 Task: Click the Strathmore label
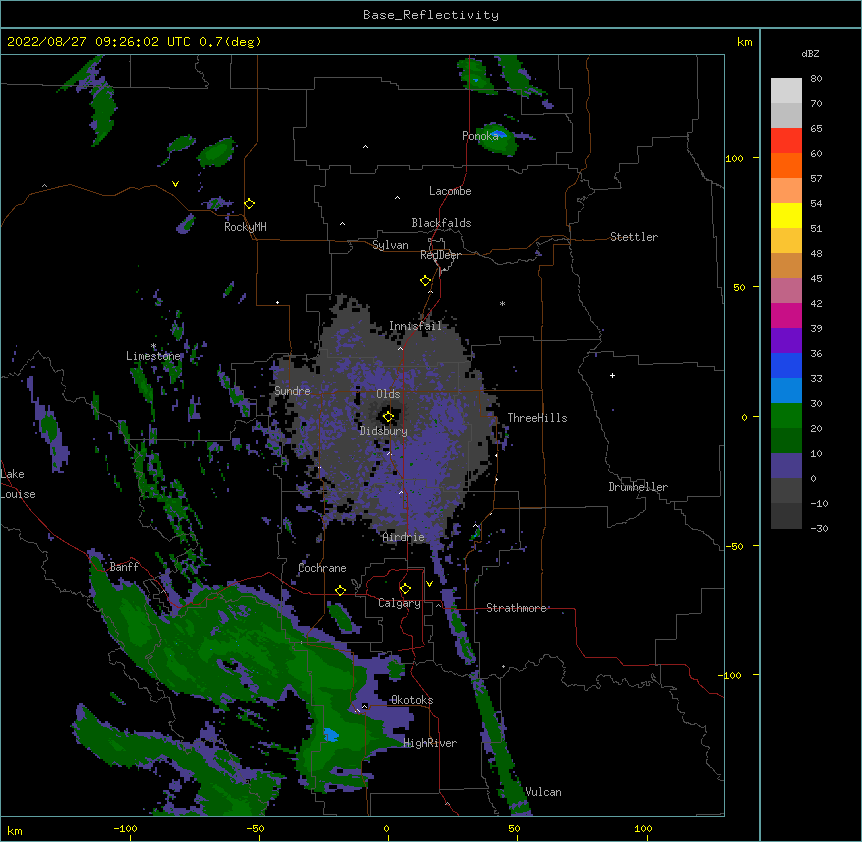[516, 608]
